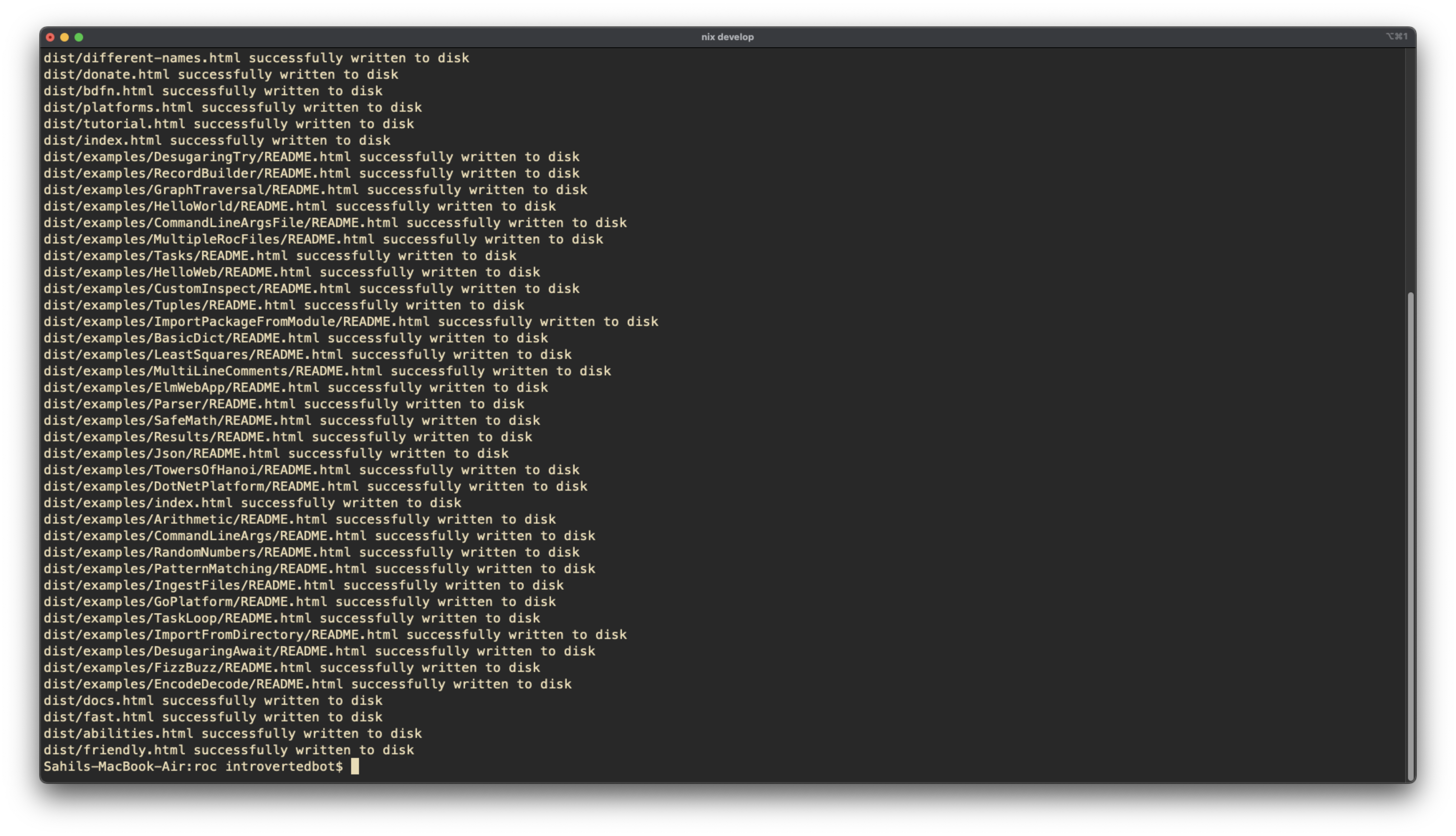Click the Json/README.html line
The height and width of the screenshot is (836, 1456).
(x=276, y=453)
